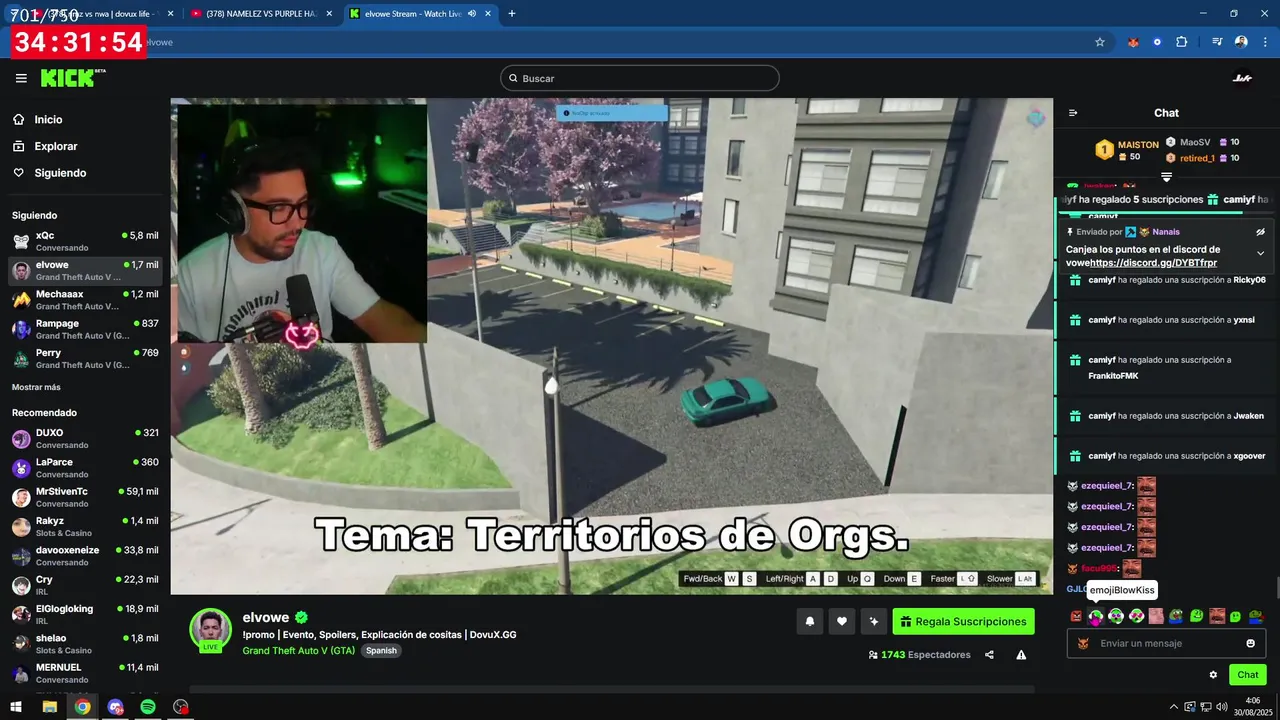Open Chrome extensions puzzle icon
The image size is (1280, 720).
point(1182,42)
